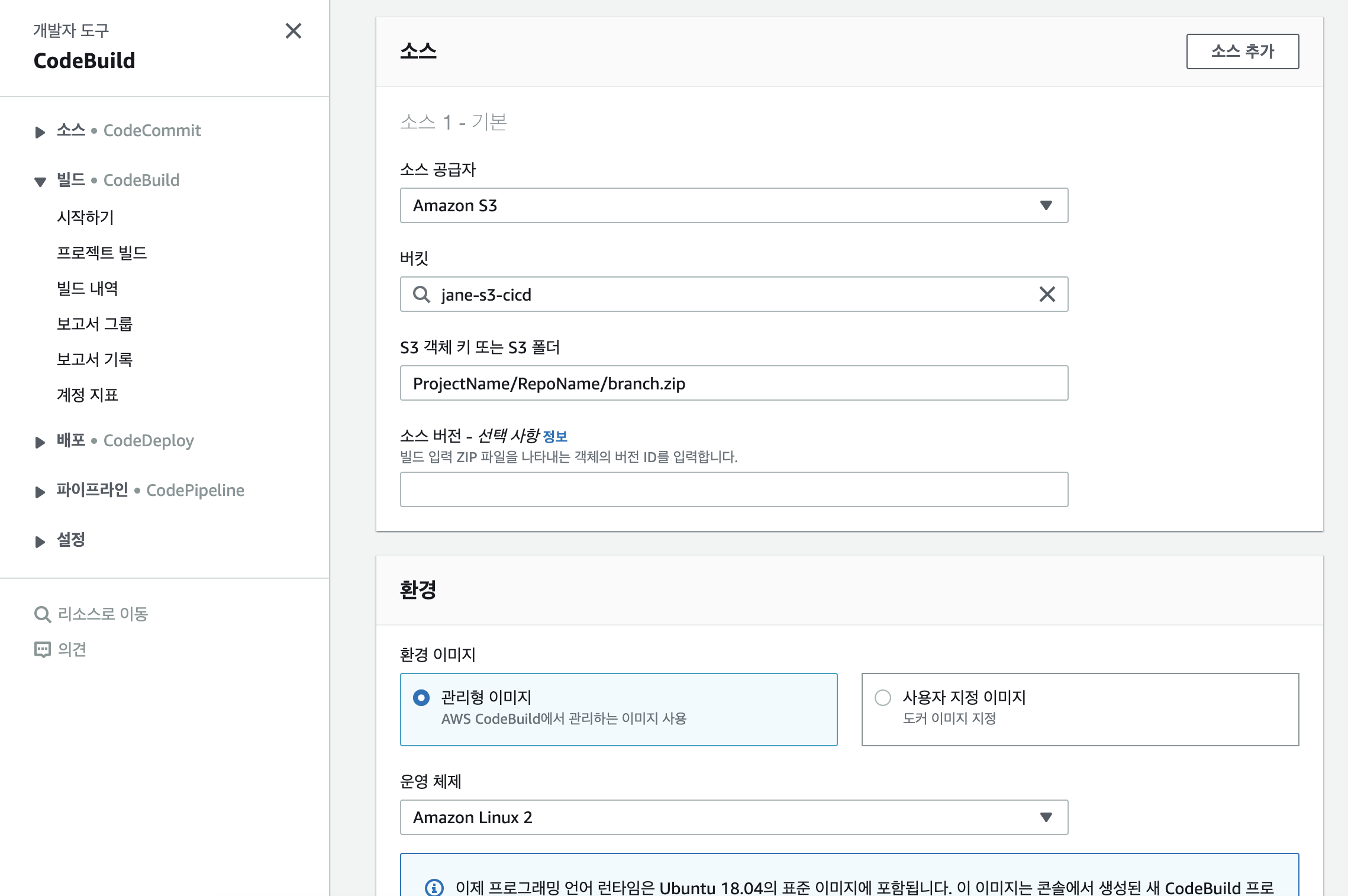The image size is (1348, 896).
Task: Click the 버킷 field with jane-s3-cicd
Action: pyautogui.click(x=734, y=294)
